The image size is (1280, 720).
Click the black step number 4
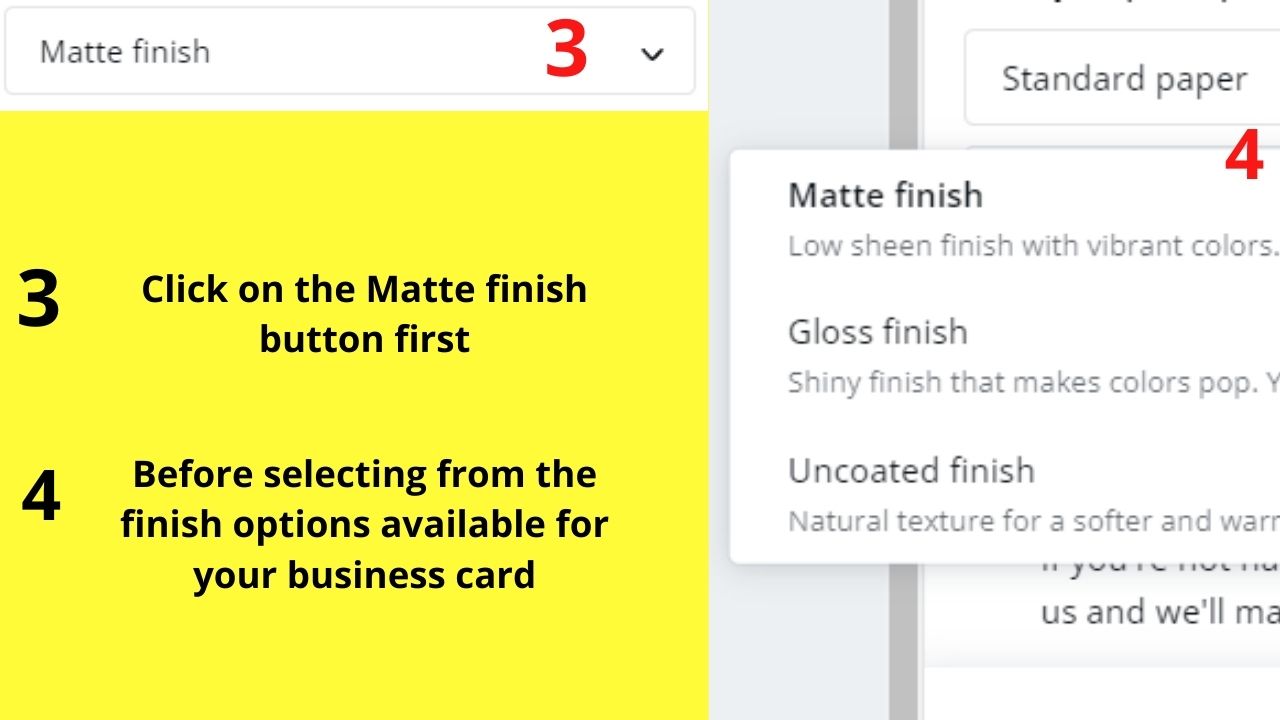[41, 497]
